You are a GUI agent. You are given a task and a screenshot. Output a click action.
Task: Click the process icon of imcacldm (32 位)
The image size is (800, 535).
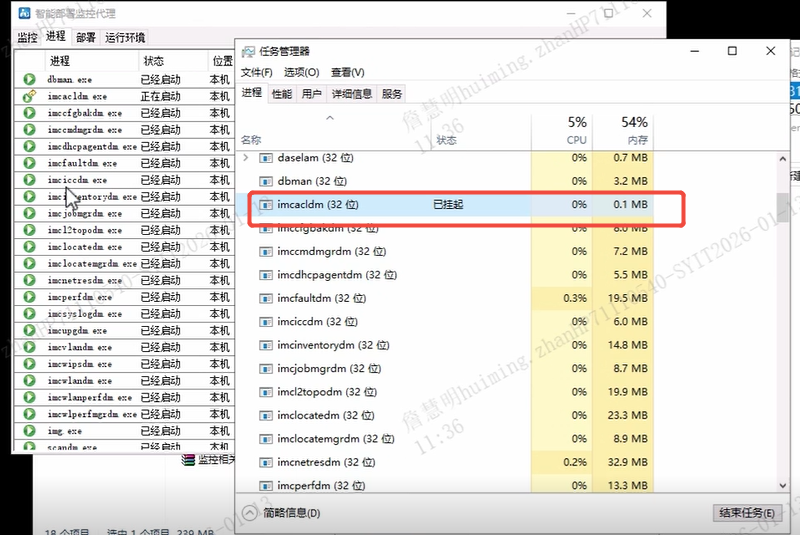(x=266, y=204)
